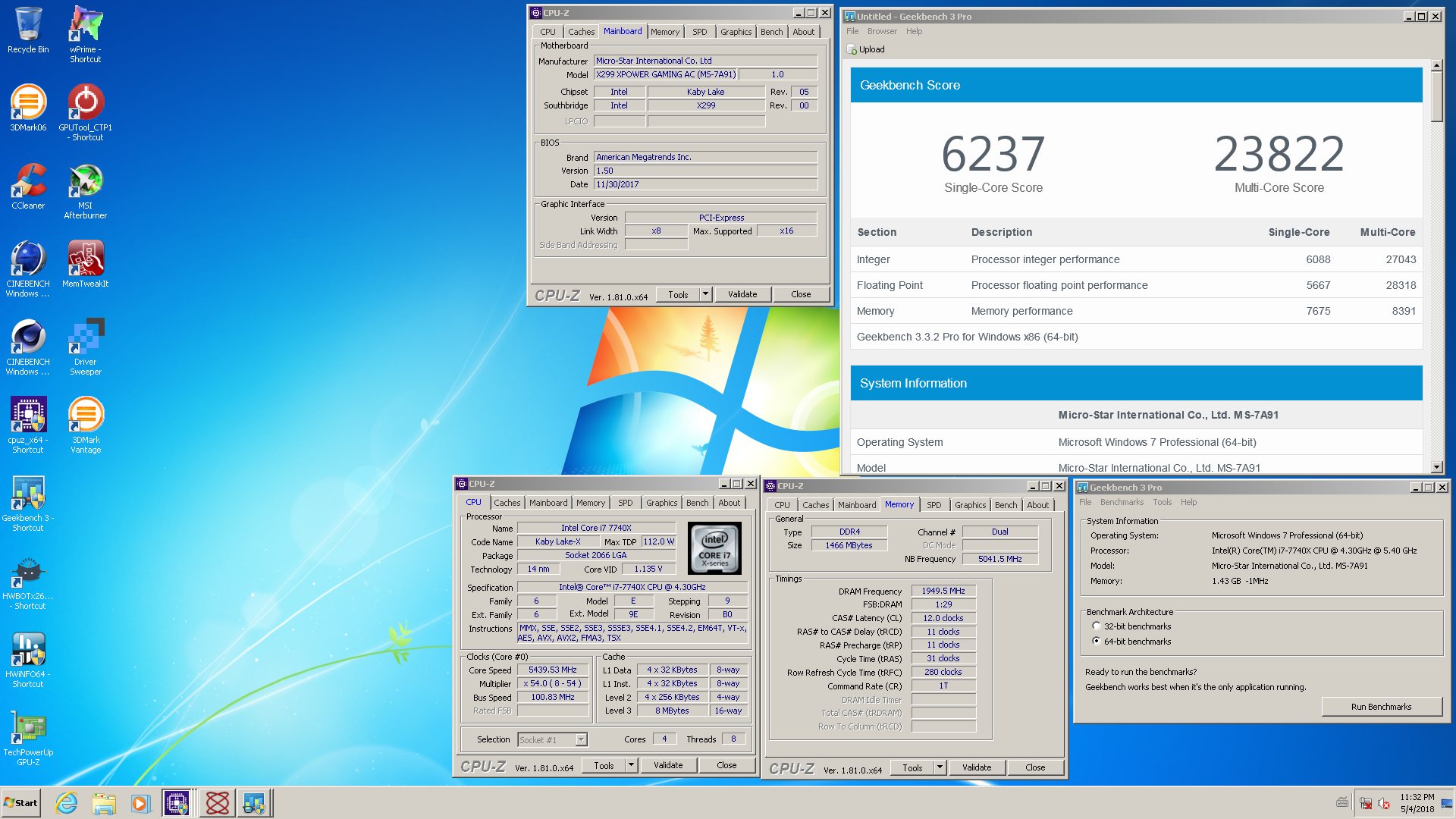The height and width of the screenshot is (819, 1456).
Task: Click the scrollbar up arrow in Geekbench results
Action: (x=1437, y=66)
